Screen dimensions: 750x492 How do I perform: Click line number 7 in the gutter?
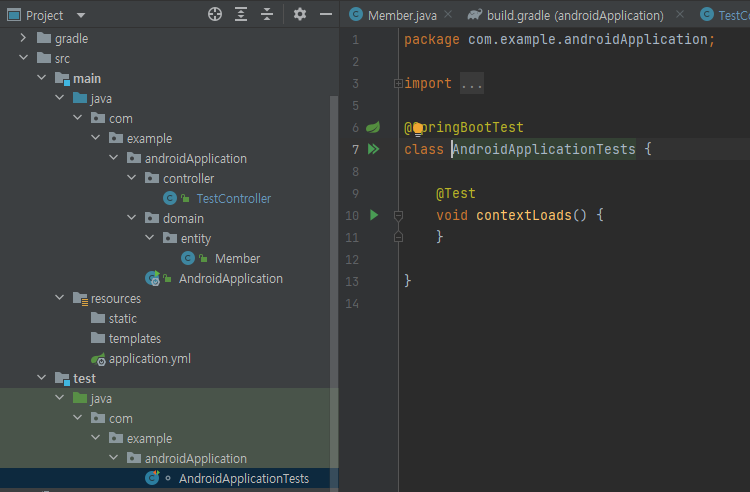pos(355,149)
